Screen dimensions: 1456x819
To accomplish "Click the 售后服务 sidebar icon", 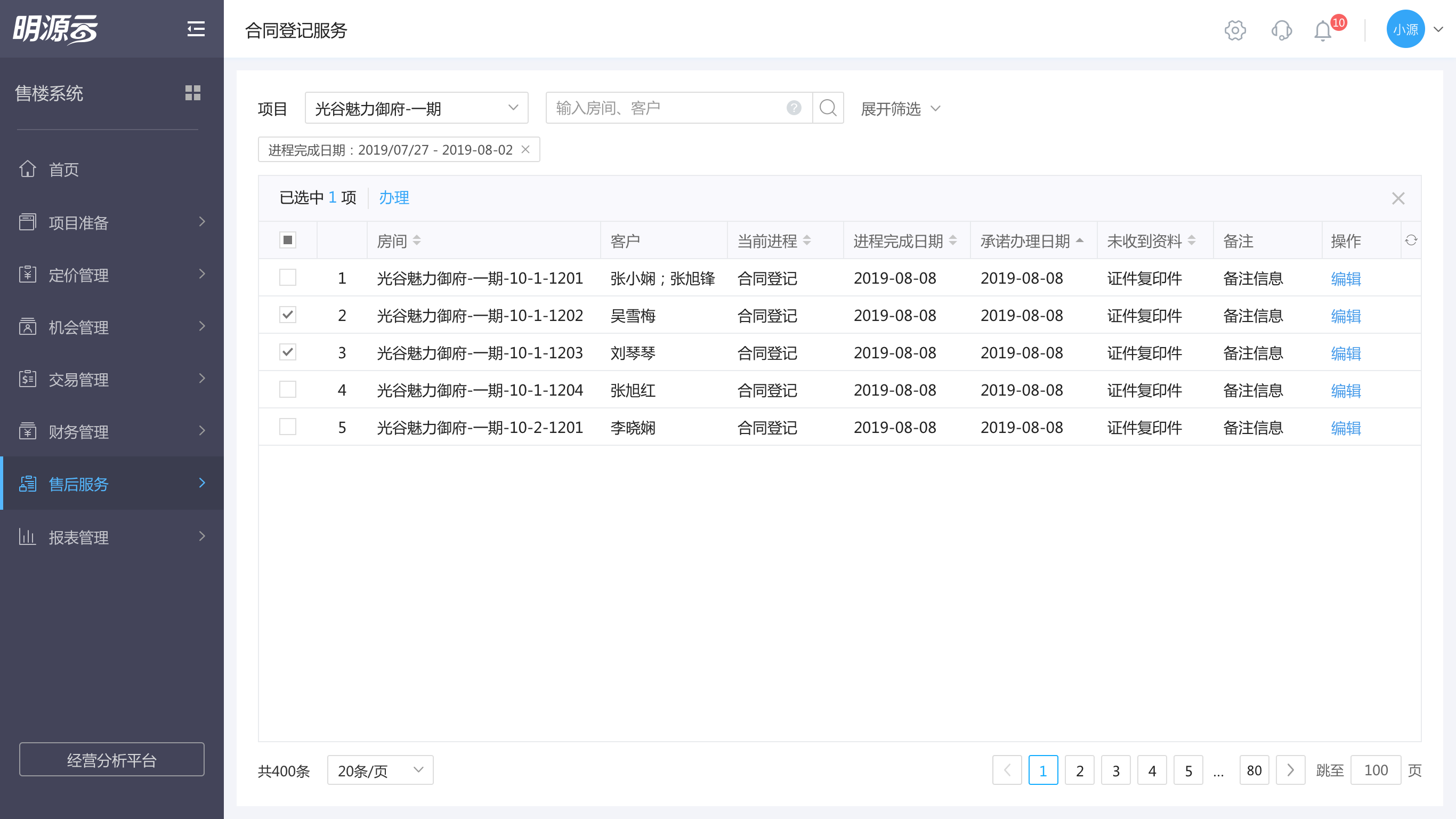I will point(28,484).
